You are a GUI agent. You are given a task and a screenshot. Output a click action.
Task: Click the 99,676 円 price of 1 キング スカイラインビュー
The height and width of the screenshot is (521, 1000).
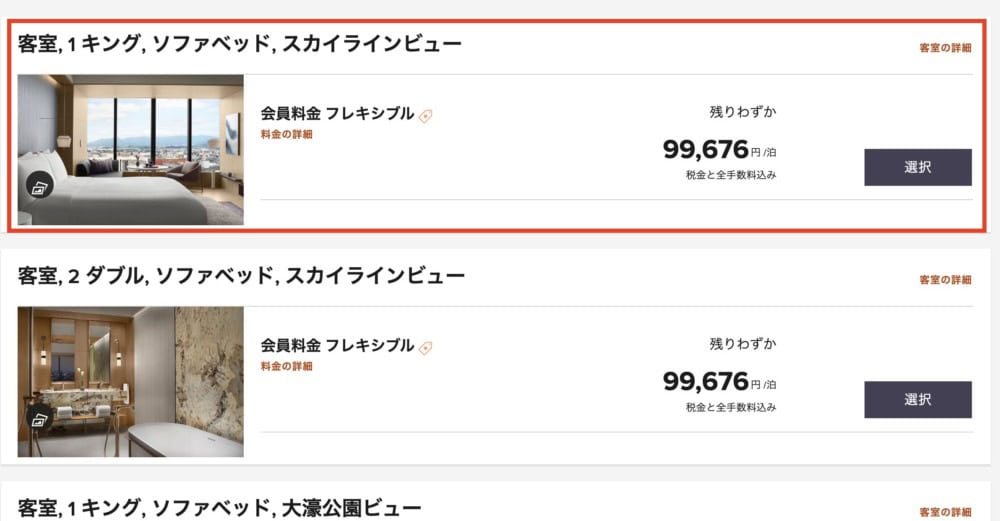point(719,150)
